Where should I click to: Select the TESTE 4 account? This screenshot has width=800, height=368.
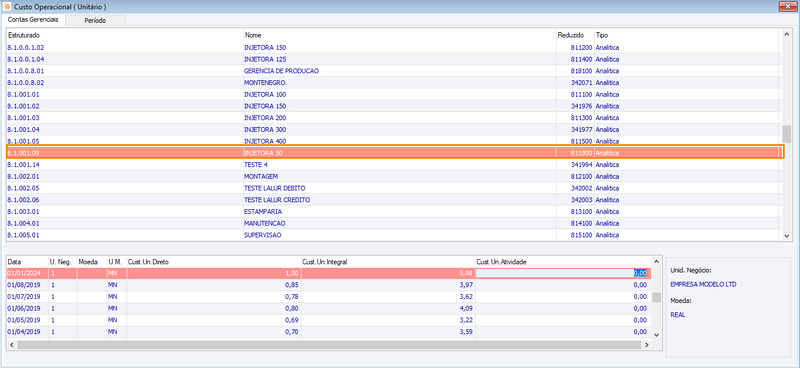[393, 165]
